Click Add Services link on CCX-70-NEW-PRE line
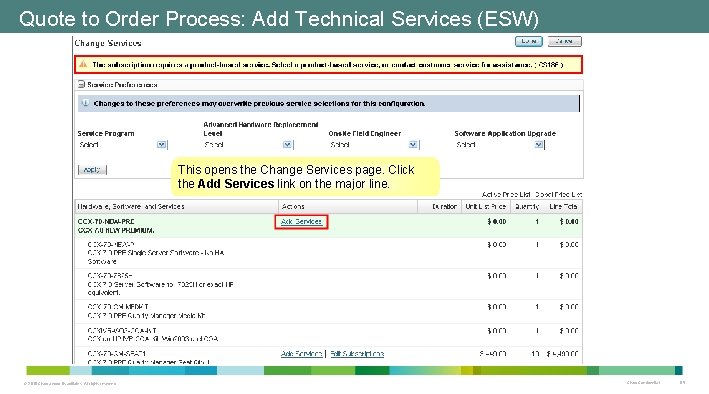This screenshot has height=394, width=709. click(x=301, y=222)
